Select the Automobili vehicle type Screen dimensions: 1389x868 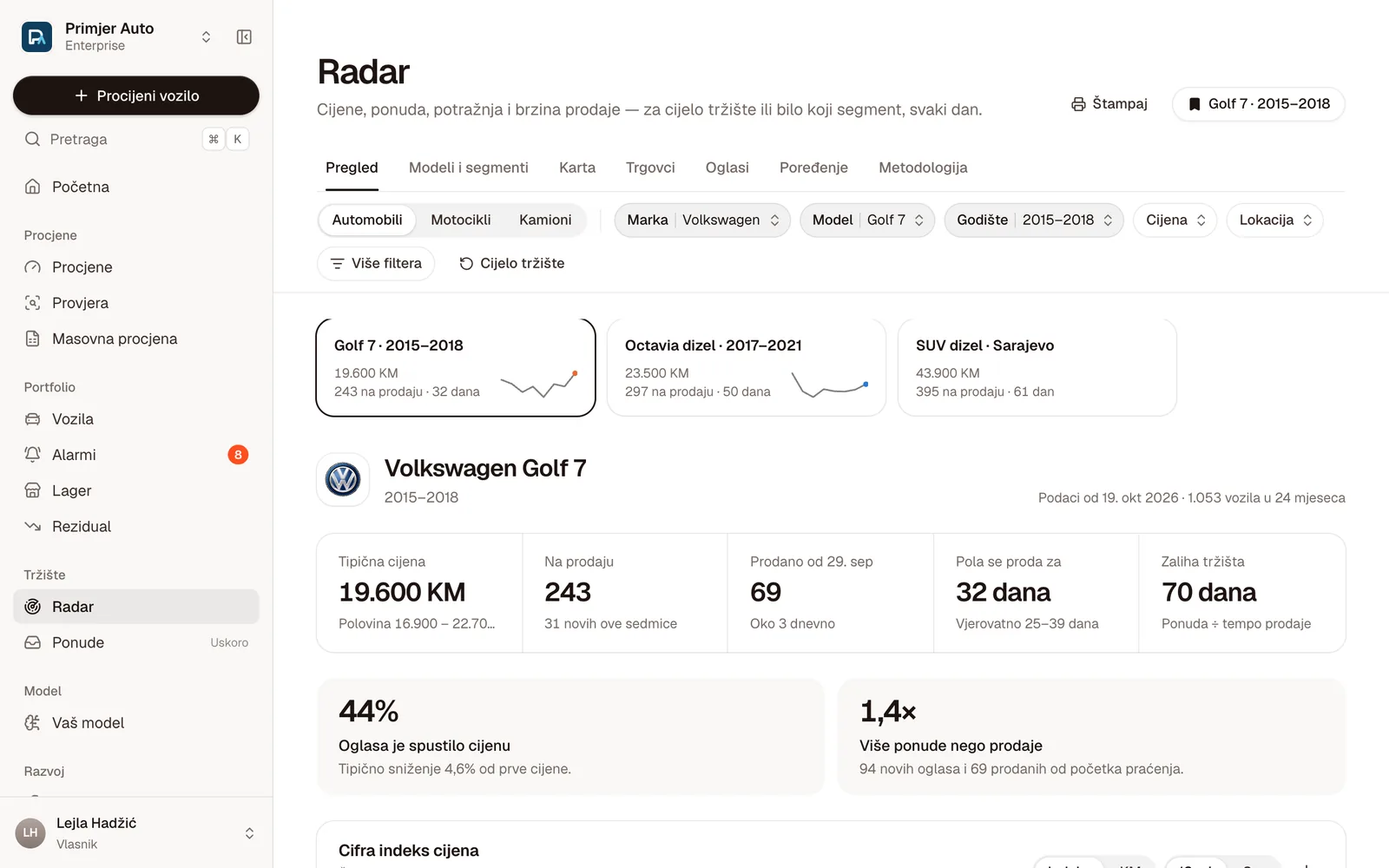tap(367, 220)
